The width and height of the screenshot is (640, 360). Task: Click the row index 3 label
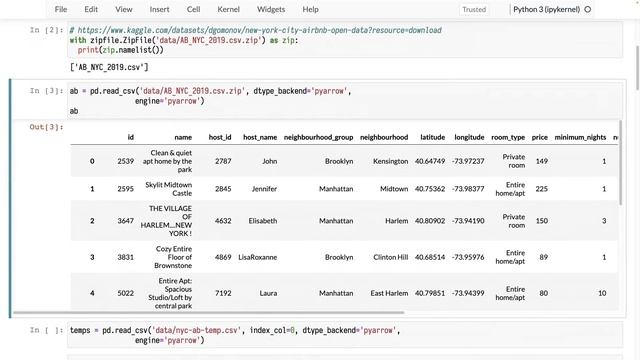point(92,257)
